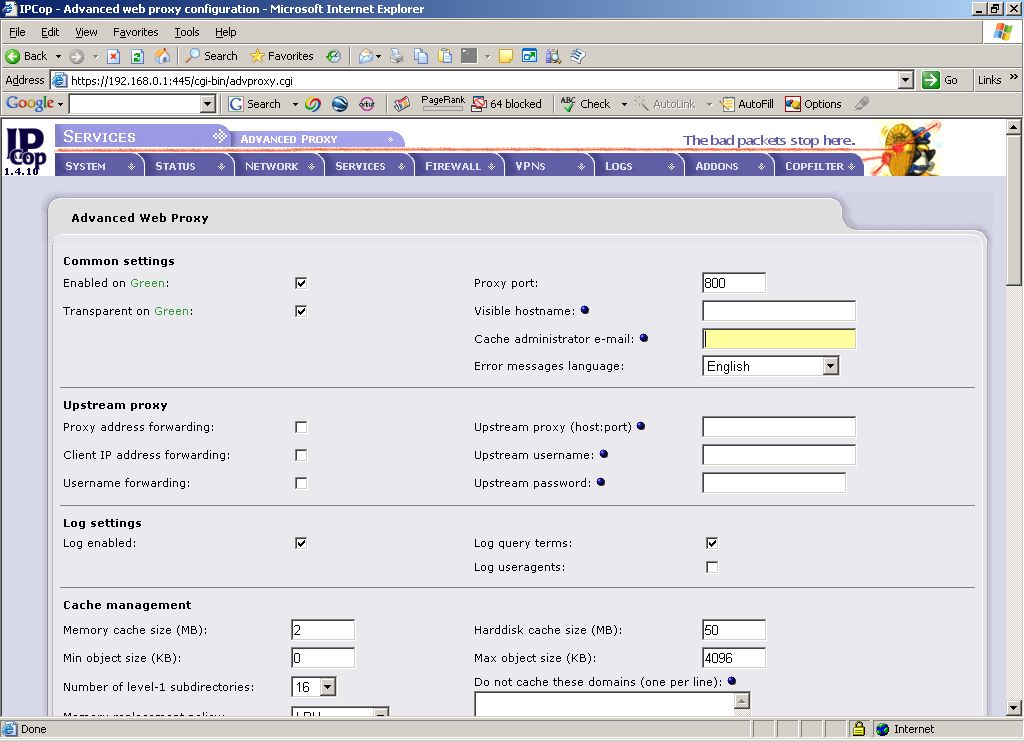Image resolution: width=1024 pixels, height=742 pixels.
Task: Open the IPCop System navigation tab
Action: pyautogui.click(x=99, y=166)
